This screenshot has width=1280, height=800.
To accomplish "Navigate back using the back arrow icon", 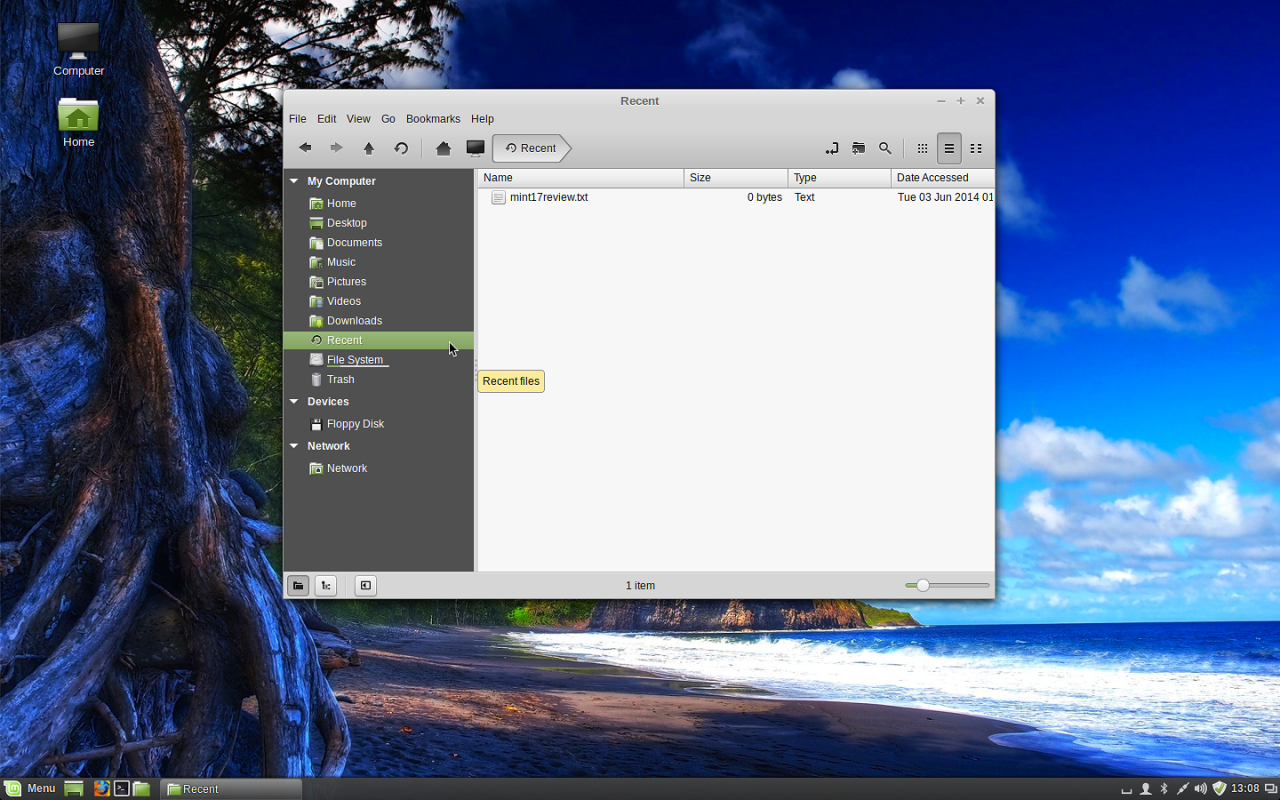I will coord(305,147).
